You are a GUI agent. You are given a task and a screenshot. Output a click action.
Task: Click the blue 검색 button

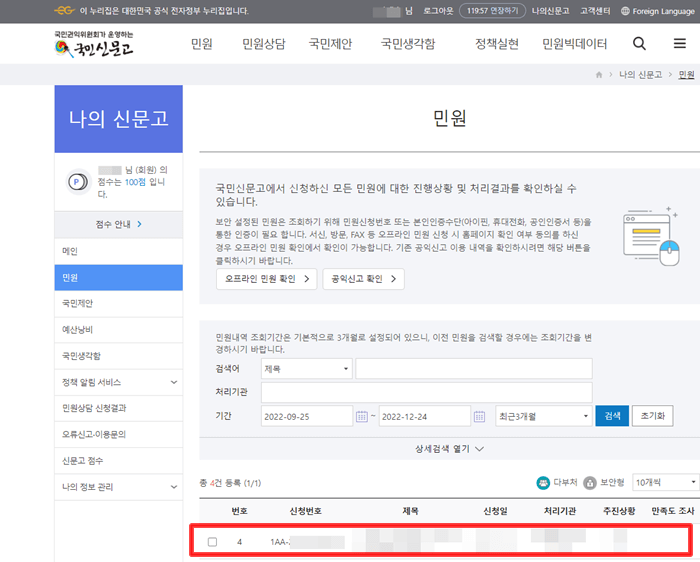[612, 416]
